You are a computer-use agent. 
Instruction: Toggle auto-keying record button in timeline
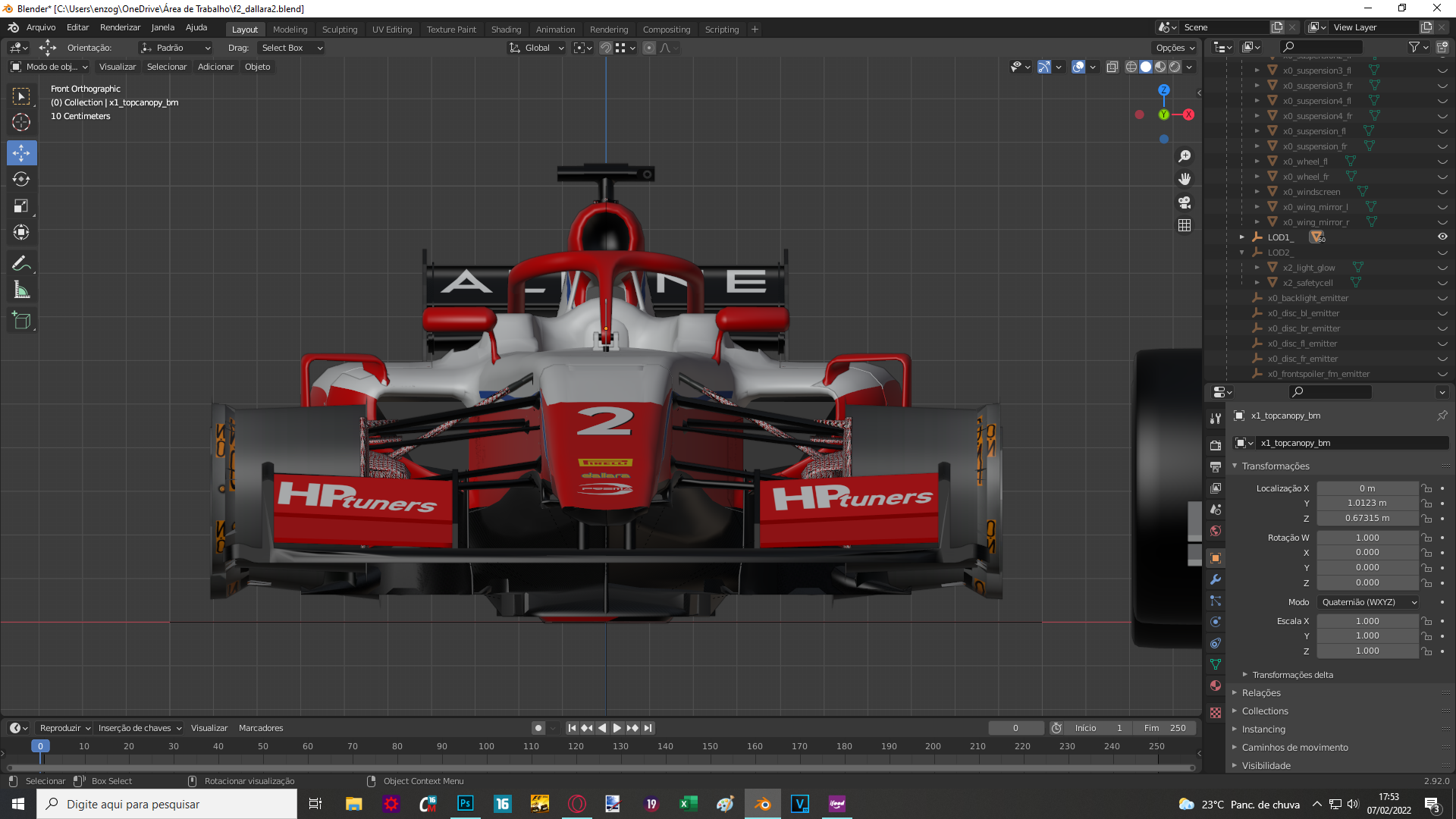click(538, 728)
